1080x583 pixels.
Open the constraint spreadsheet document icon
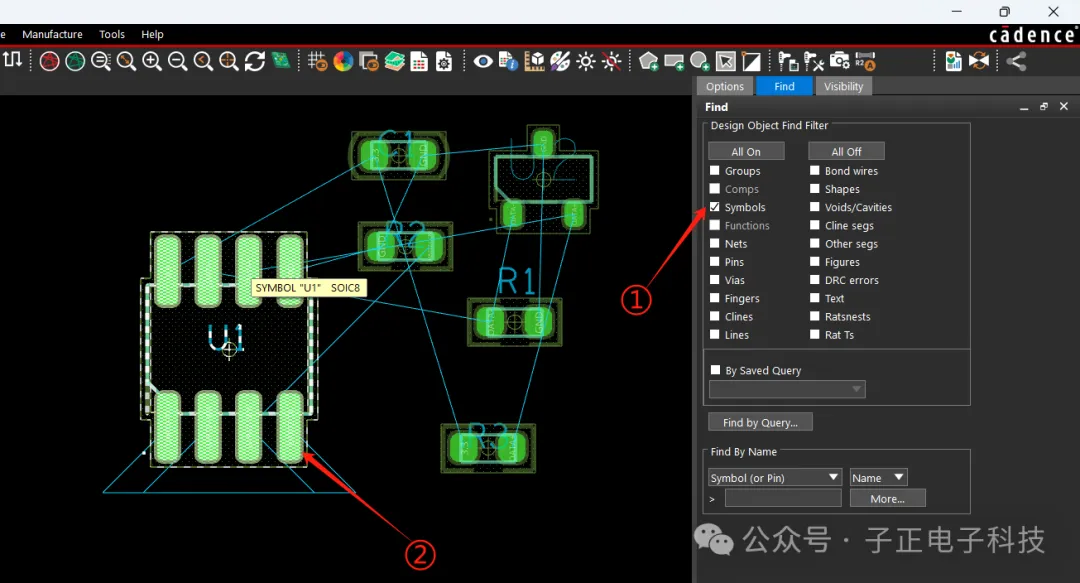pyautogui.click(x=419, y=61)
